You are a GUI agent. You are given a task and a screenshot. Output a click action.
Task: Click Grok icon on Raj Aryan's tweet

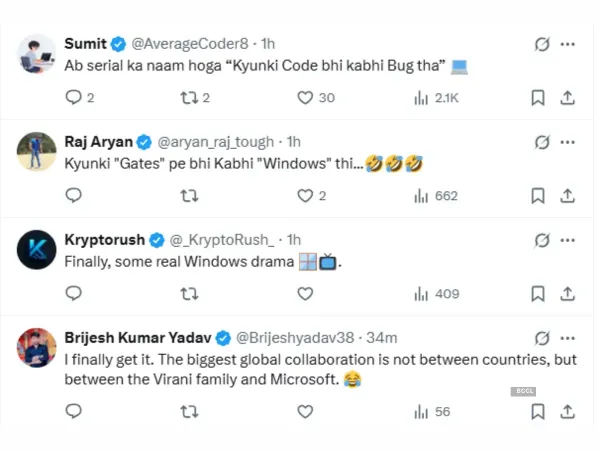click(x=542, y=143)
